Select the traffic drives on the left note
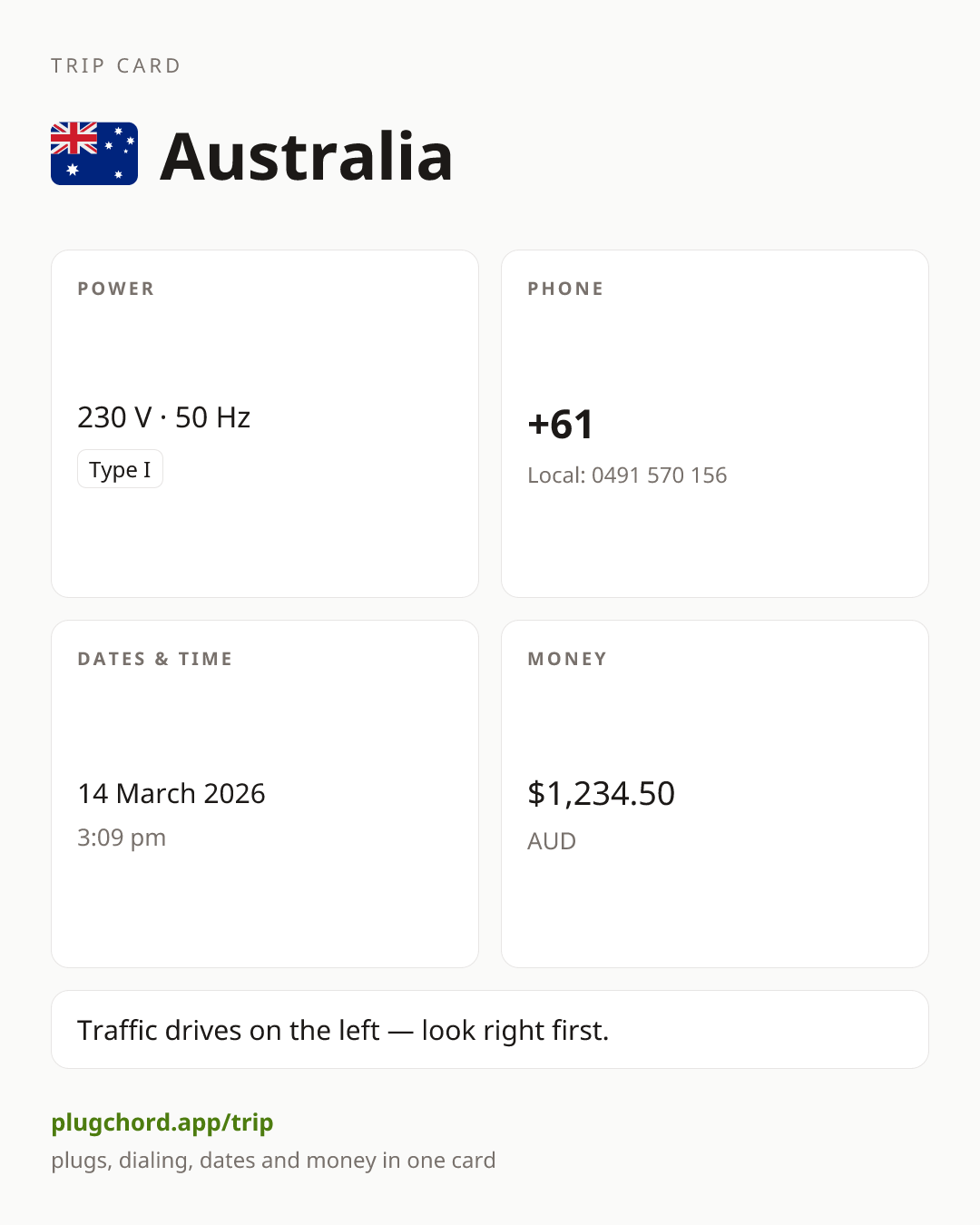Image resolution: width=980 pixels, height=1225 pixels. coord(343,1031)
